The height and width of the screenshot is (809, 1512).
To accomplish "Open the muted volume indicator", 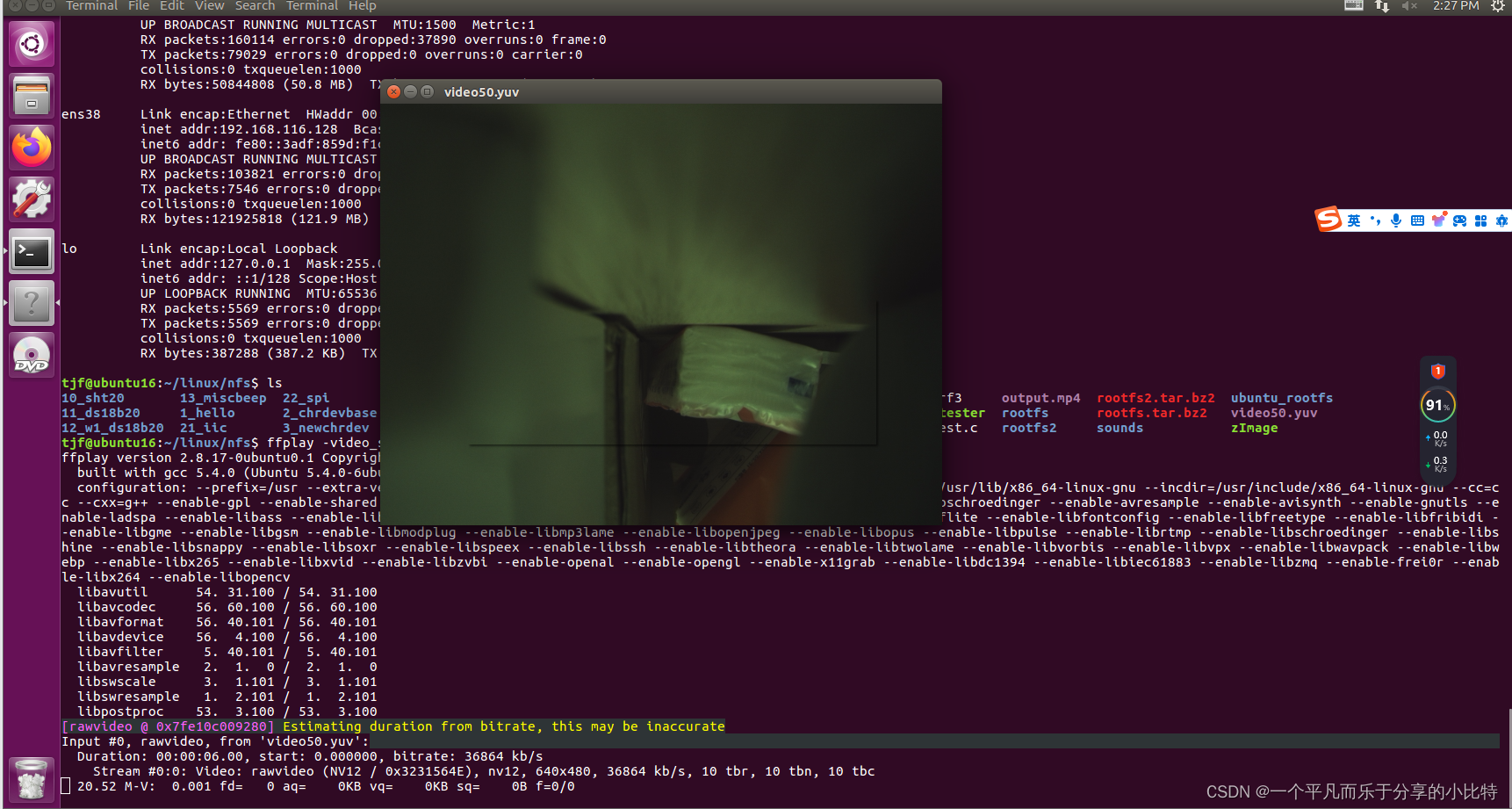I will pos(1410,6).
